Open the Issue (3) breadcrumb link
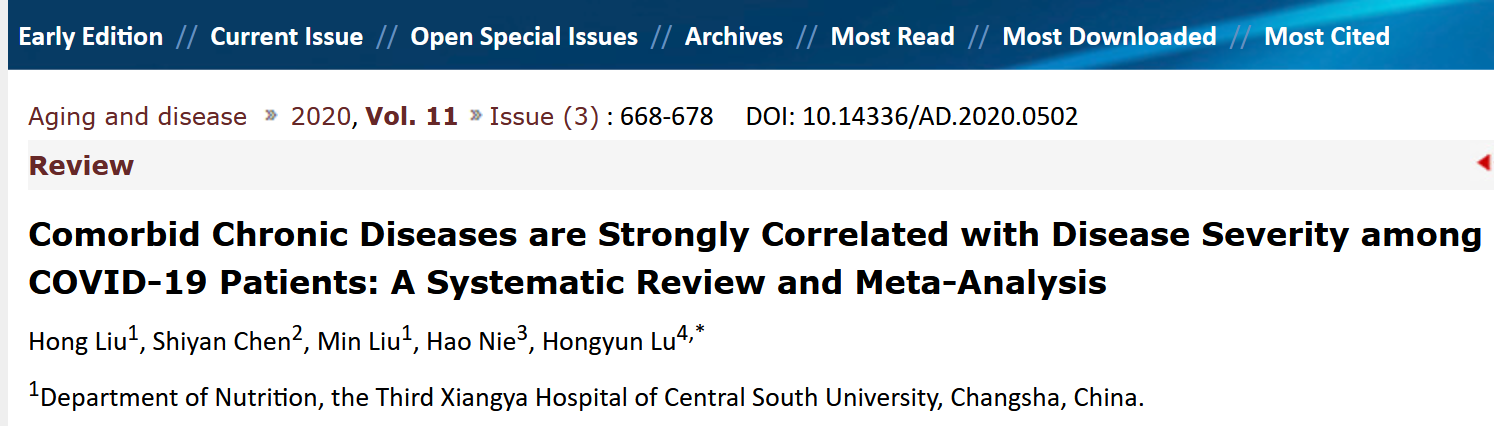Screen dimensions: 1494x426 pyautogui.click(x=544, y=117)
